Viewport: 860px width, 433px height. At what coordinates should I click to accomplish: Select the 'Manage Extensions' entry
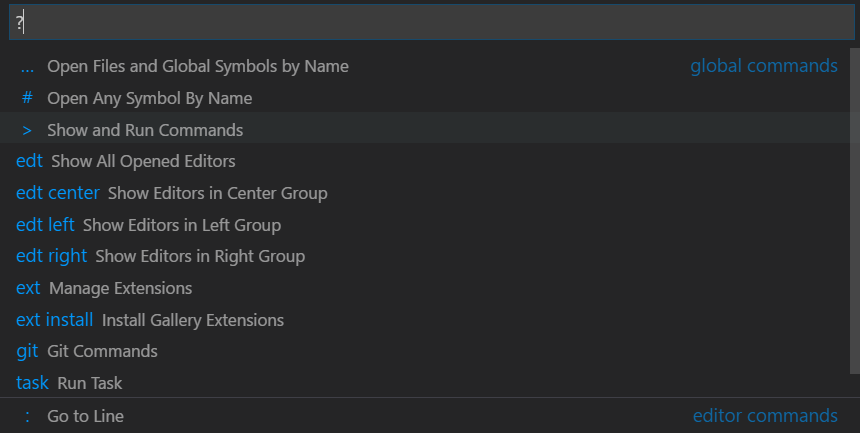point(120,288)
